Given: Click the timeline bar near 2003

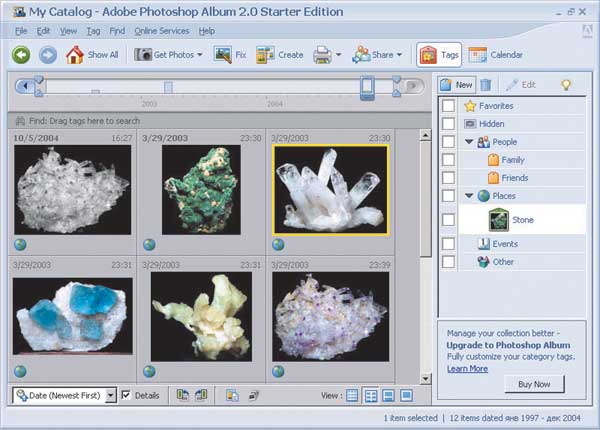Looking at the screenshot, I should click(168, 88).
